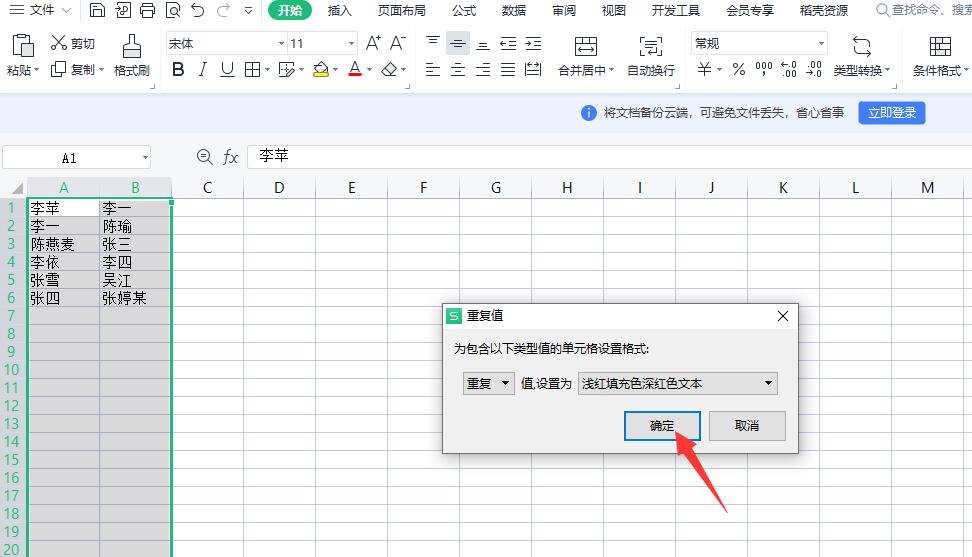This screenshot has height=557, width=972.
Task: Cut selection with scissors icon
Action: click(x=59, y=43)
